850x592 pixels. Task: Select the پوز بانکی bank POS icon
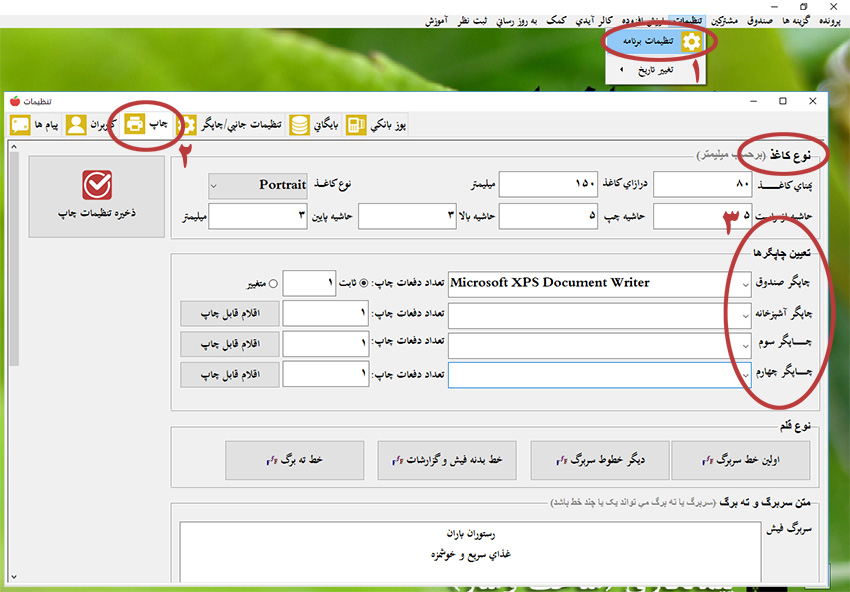pos(358,124)
